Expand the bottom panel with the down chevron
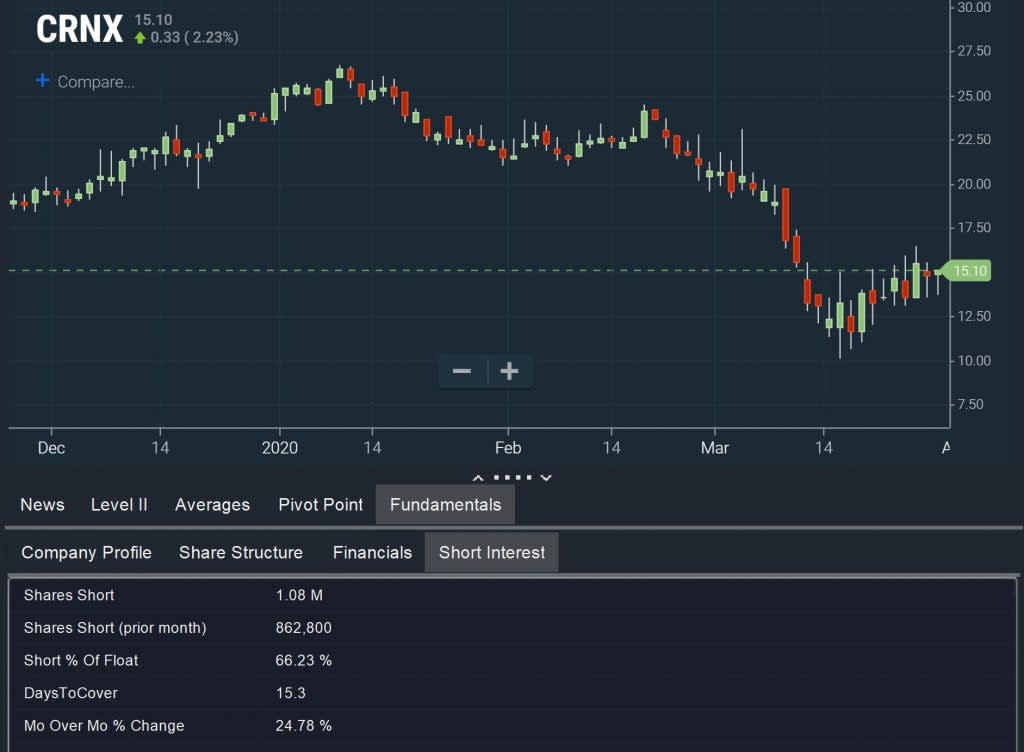 (545, 477)
